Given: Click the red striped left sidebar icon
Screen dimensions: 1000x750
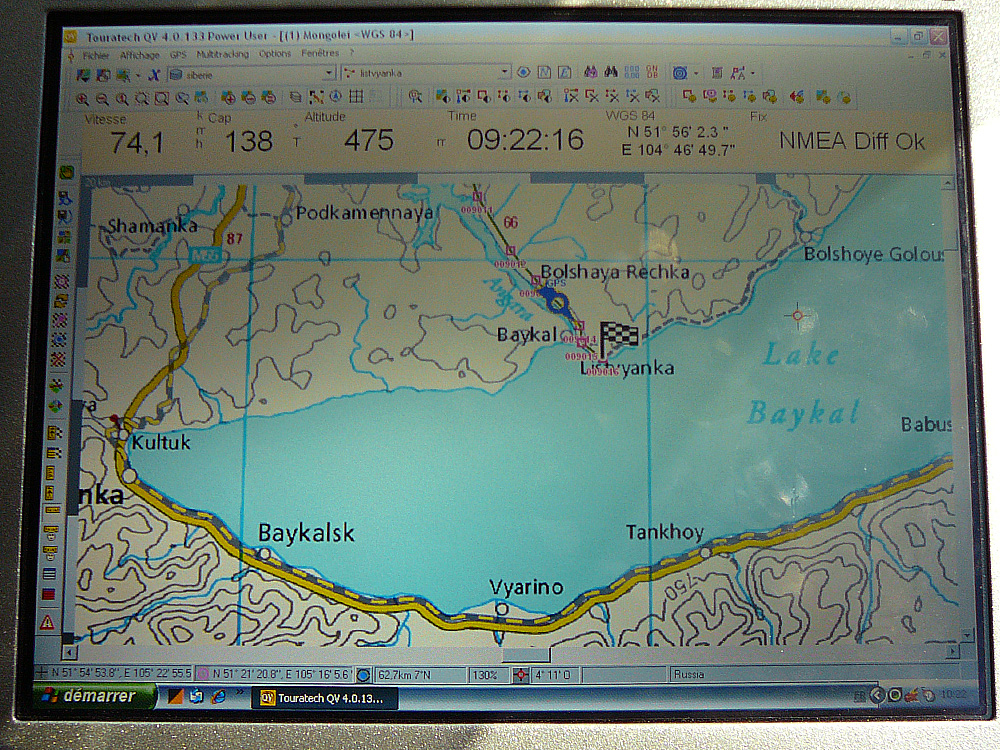Looking at the screenshot, I should pyautogui.click(x=48, y=594).
